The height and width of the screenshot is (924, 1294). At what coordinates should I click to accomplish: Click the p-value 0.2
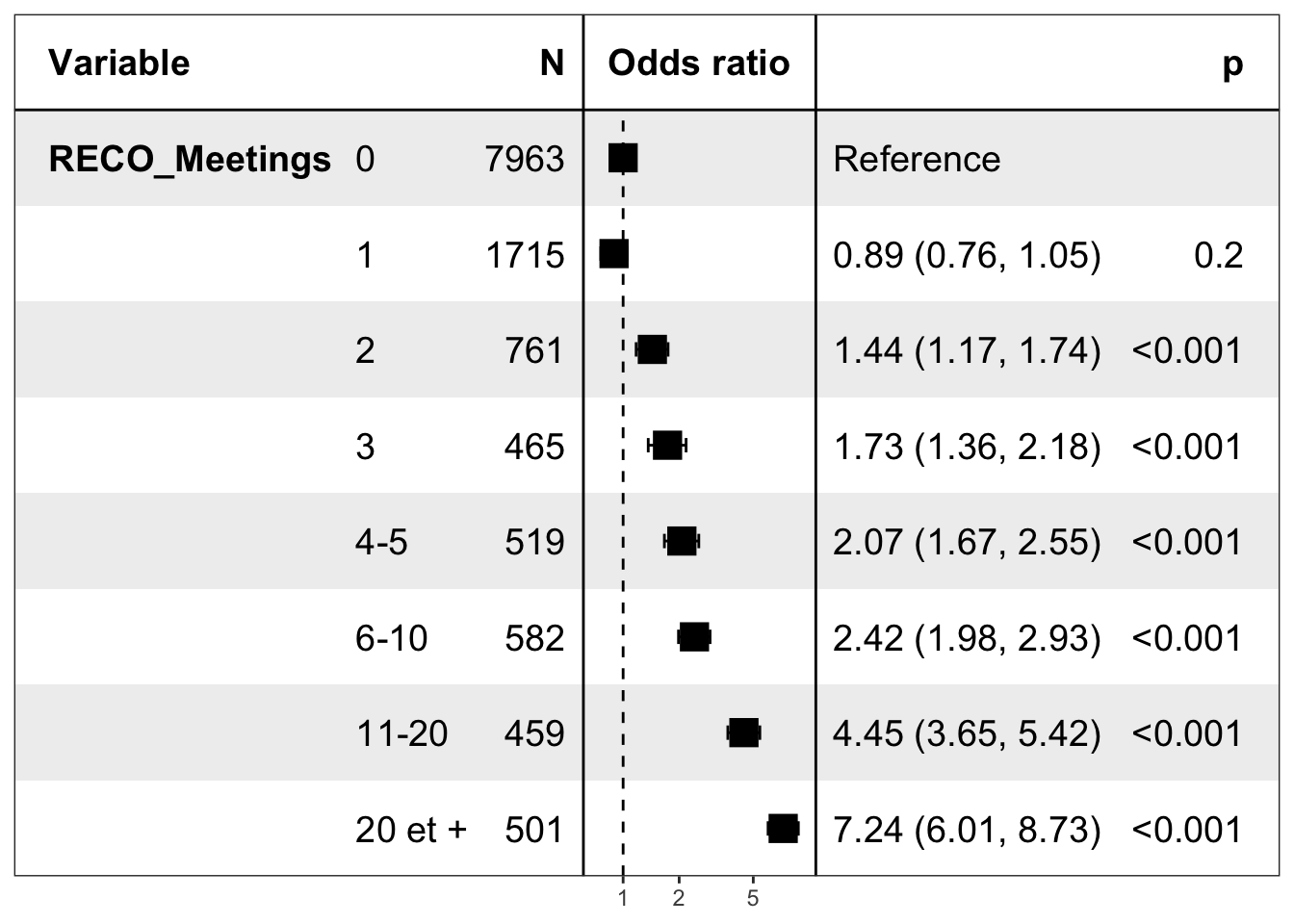(1218, 255)
